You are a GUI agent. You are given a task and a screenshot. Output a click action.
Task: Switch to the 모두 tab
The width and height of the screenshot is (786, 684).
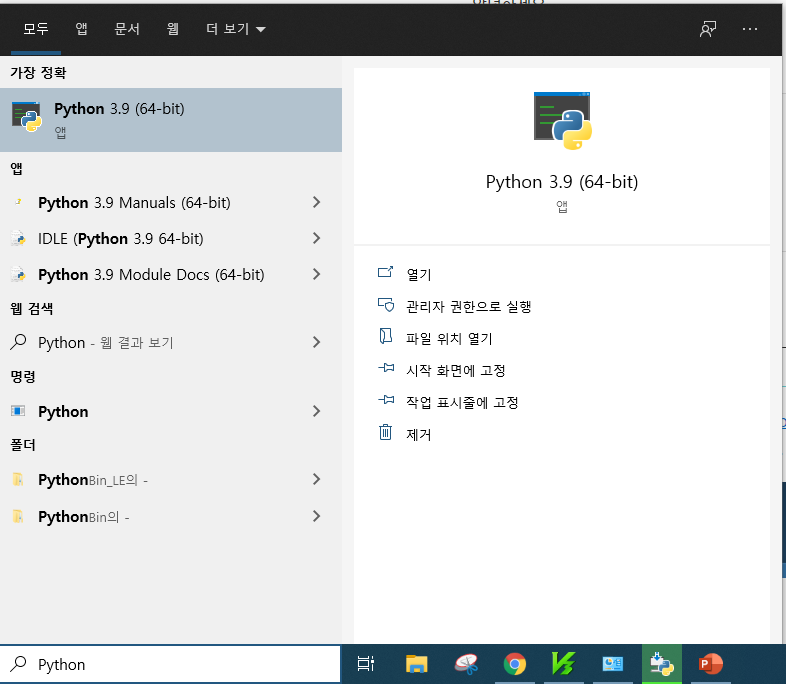point(36,29)
